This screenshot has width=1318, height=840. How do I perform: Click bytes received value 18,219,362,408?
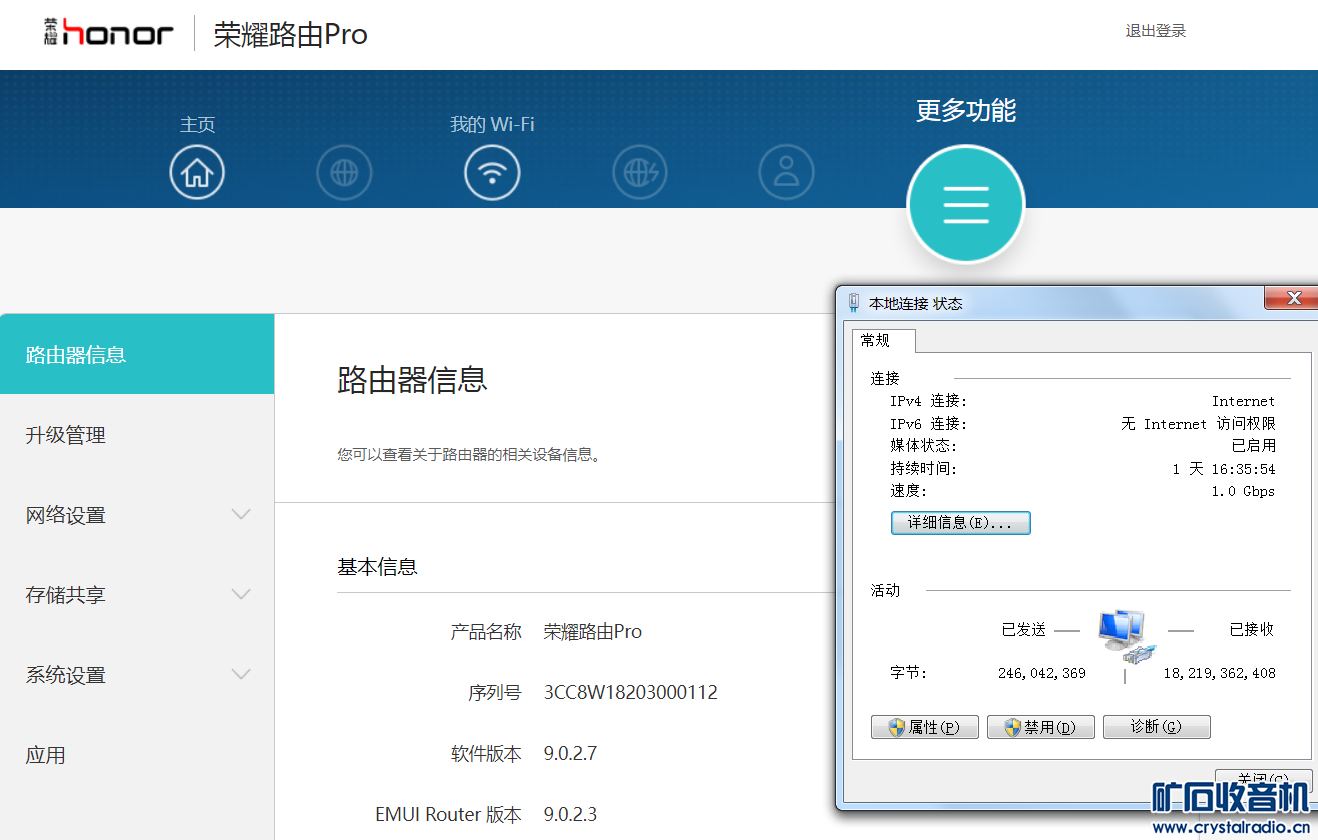click(x=1219, y=673)
